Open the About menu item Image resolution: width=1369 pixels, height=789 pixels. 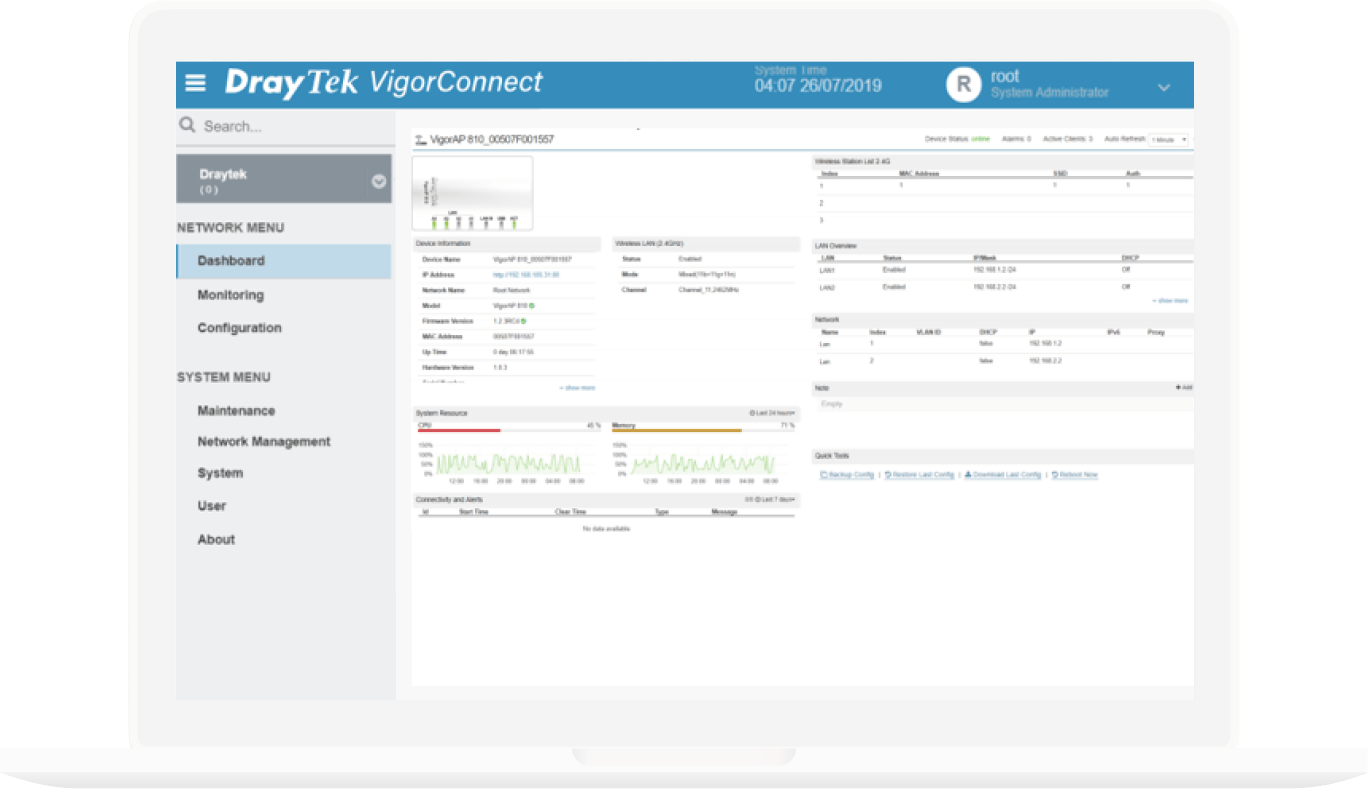[x=216, y=540]
